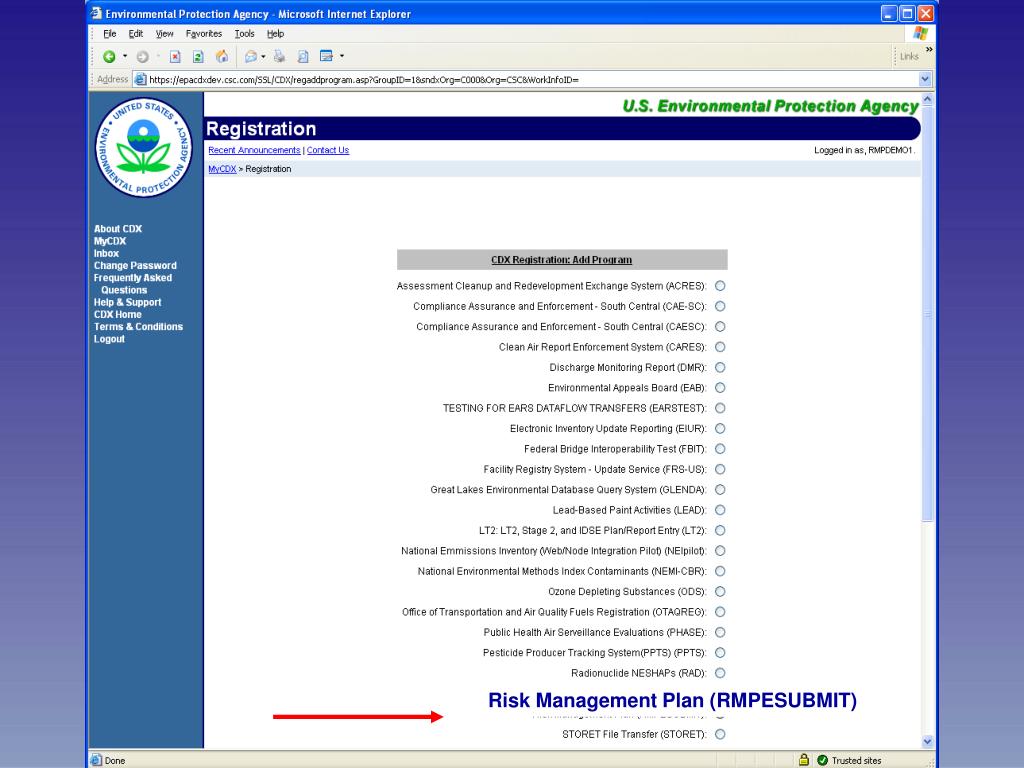Click inside the Address URL field
The width and height of the screenshot is (1024, 768).
point(532,80)
